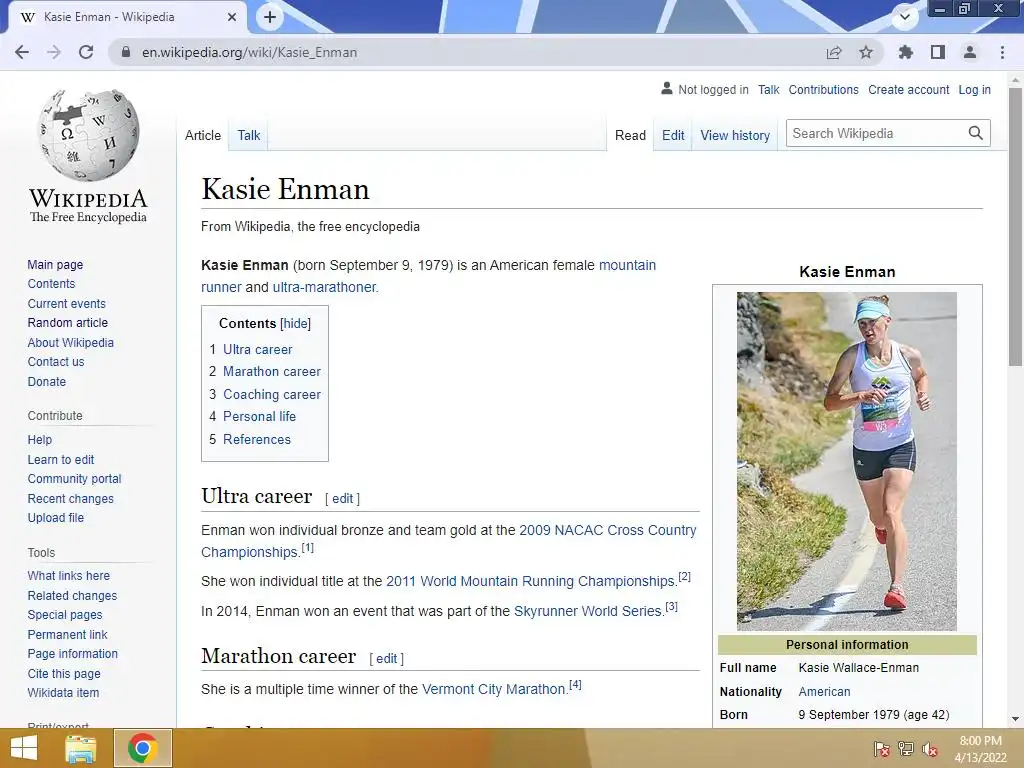Click the network tray icon
The image size is (1024, 768).
click(906, 749)
